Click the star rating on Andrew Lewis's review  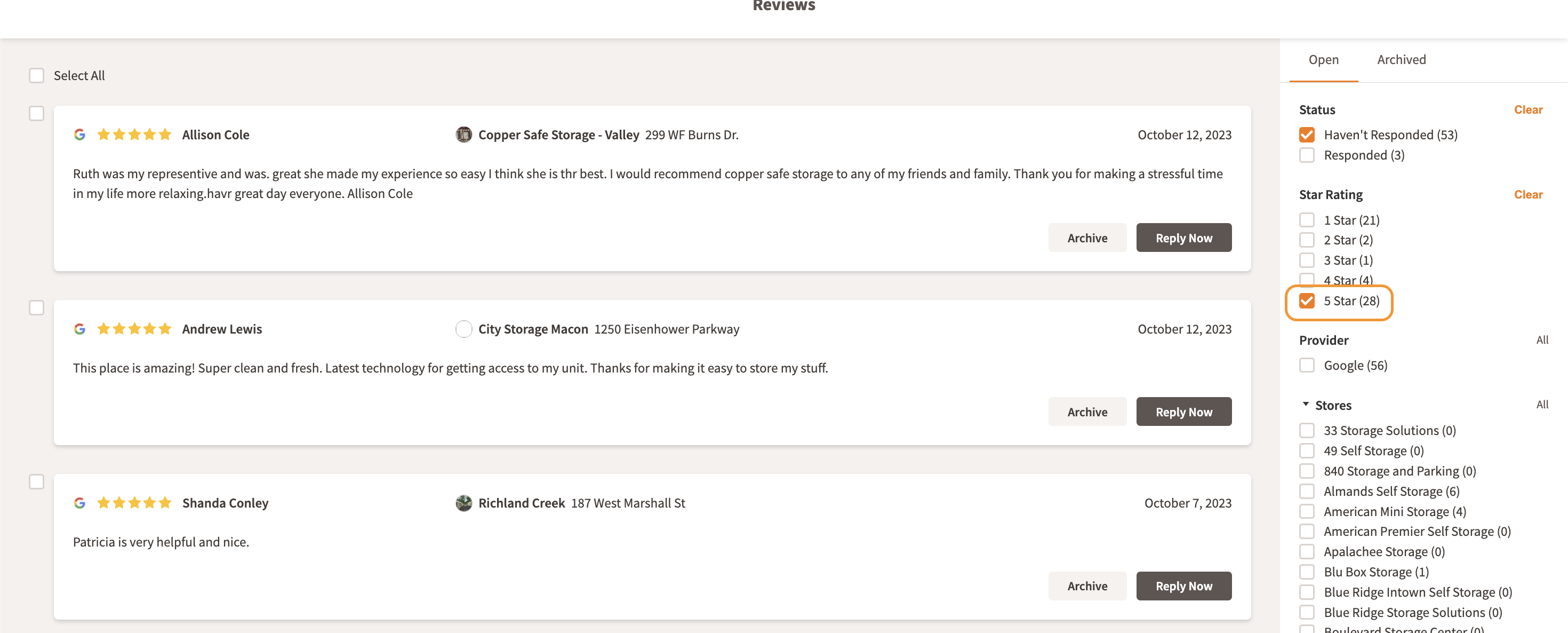click(x=134, y=329)
